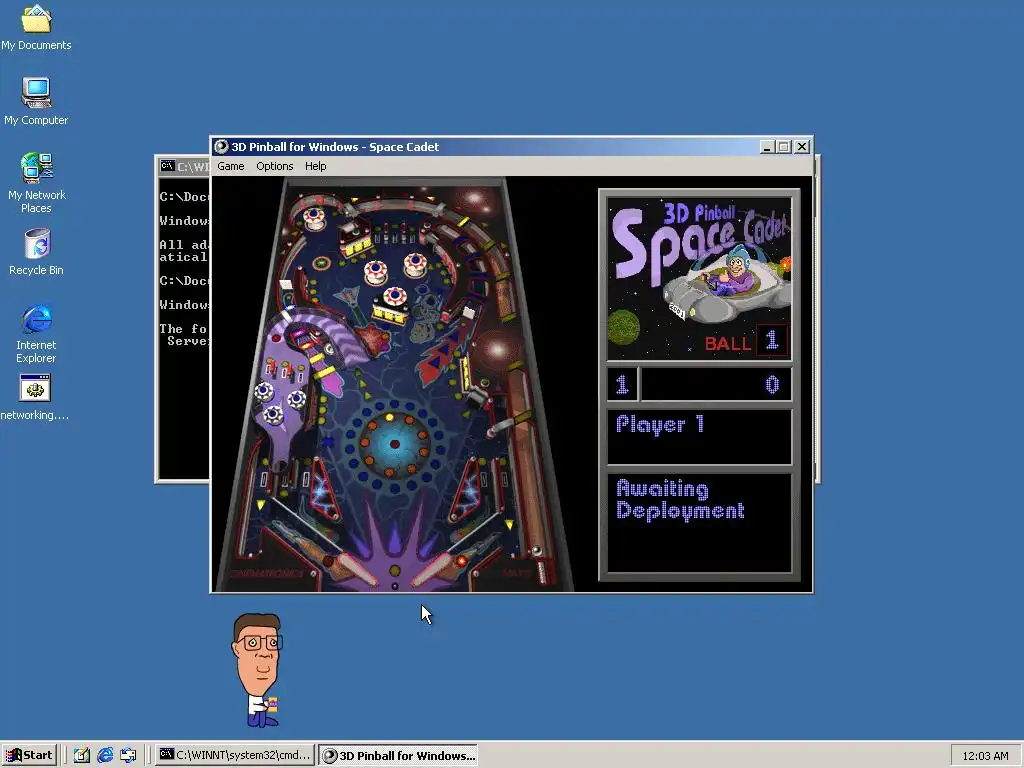The image size is (1024, 768).
Task: Click the 3D Pinball title bar ball icon
Action: (221, 146)
